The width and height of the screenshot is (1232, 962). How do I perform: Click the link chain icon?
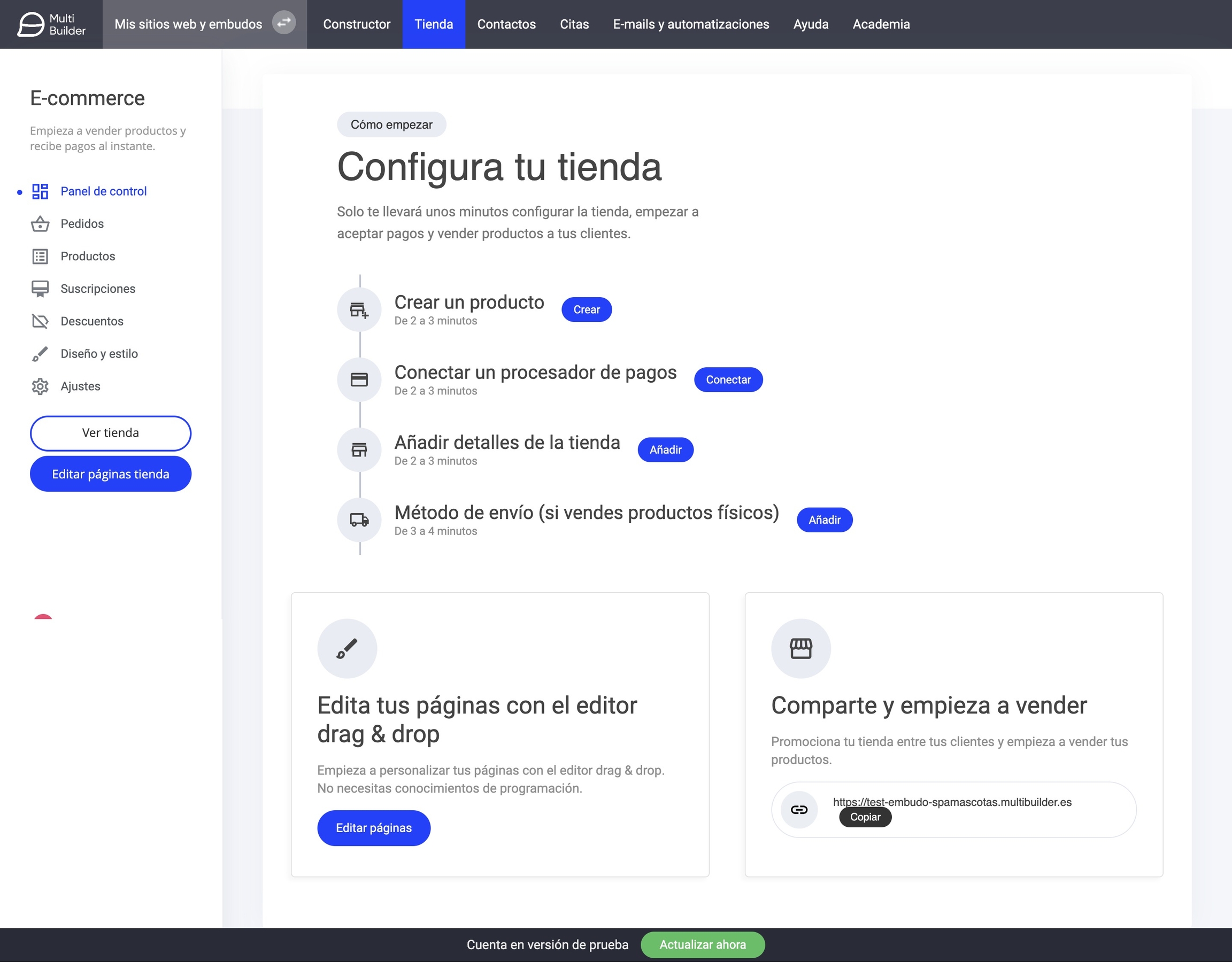tap(799, 810)
